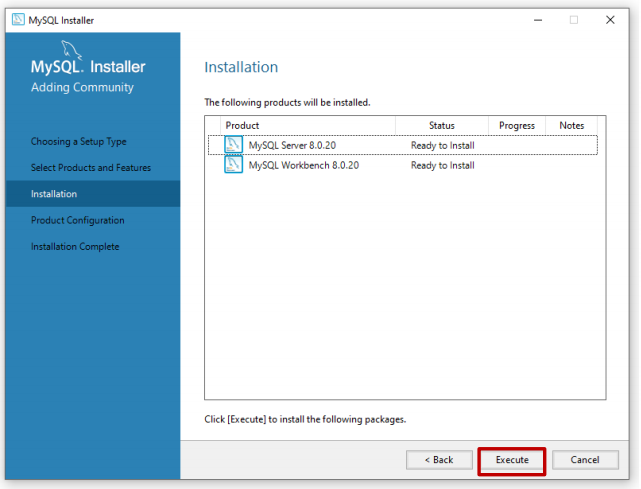Open the Choosing a Setup Type step
The width and height of the screenshot is (641, 489).
tap(78, 141)
